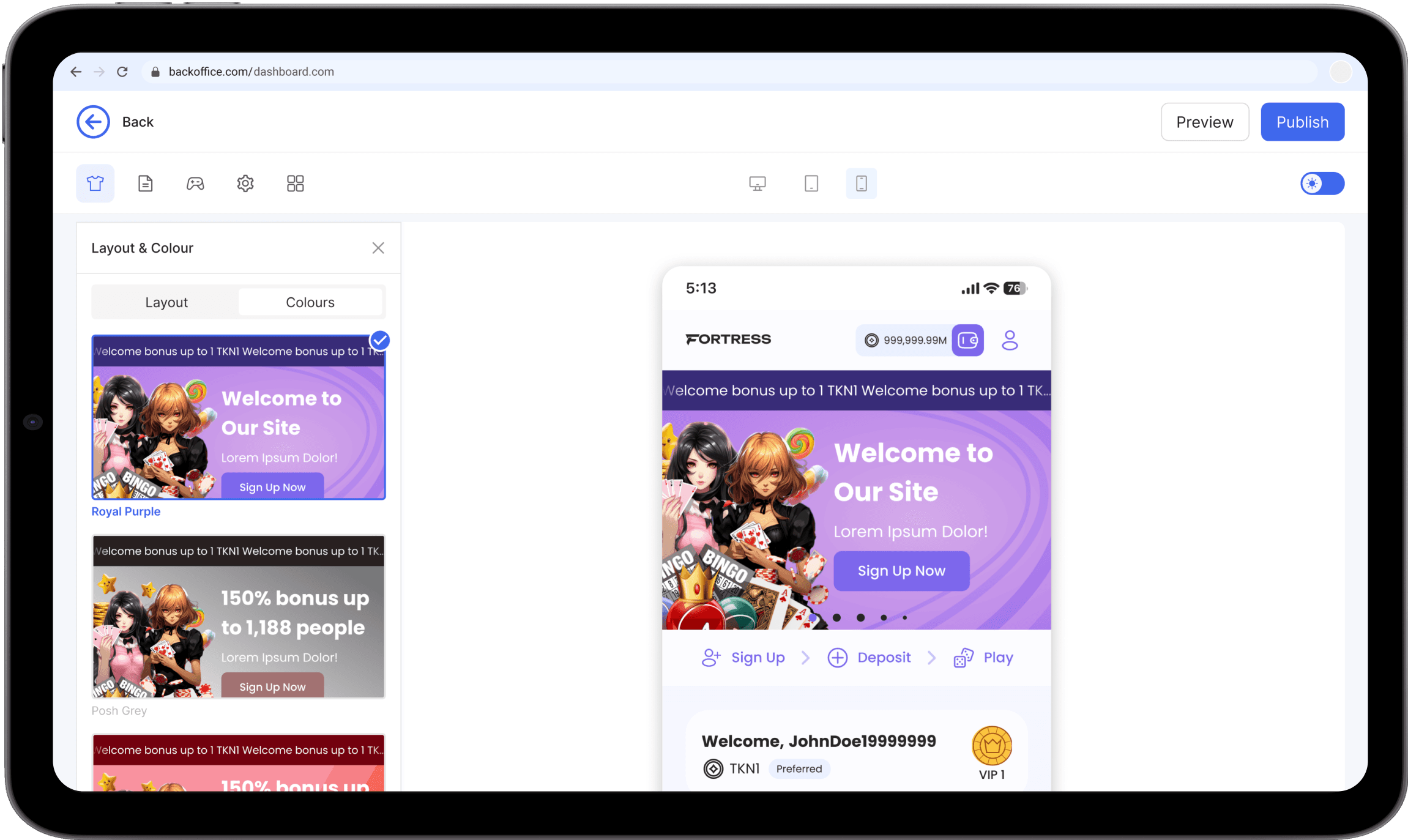The width and height of the screenshot is (1408, 840).
Task: Switch to the Layout tab
Action: [166, 302]
